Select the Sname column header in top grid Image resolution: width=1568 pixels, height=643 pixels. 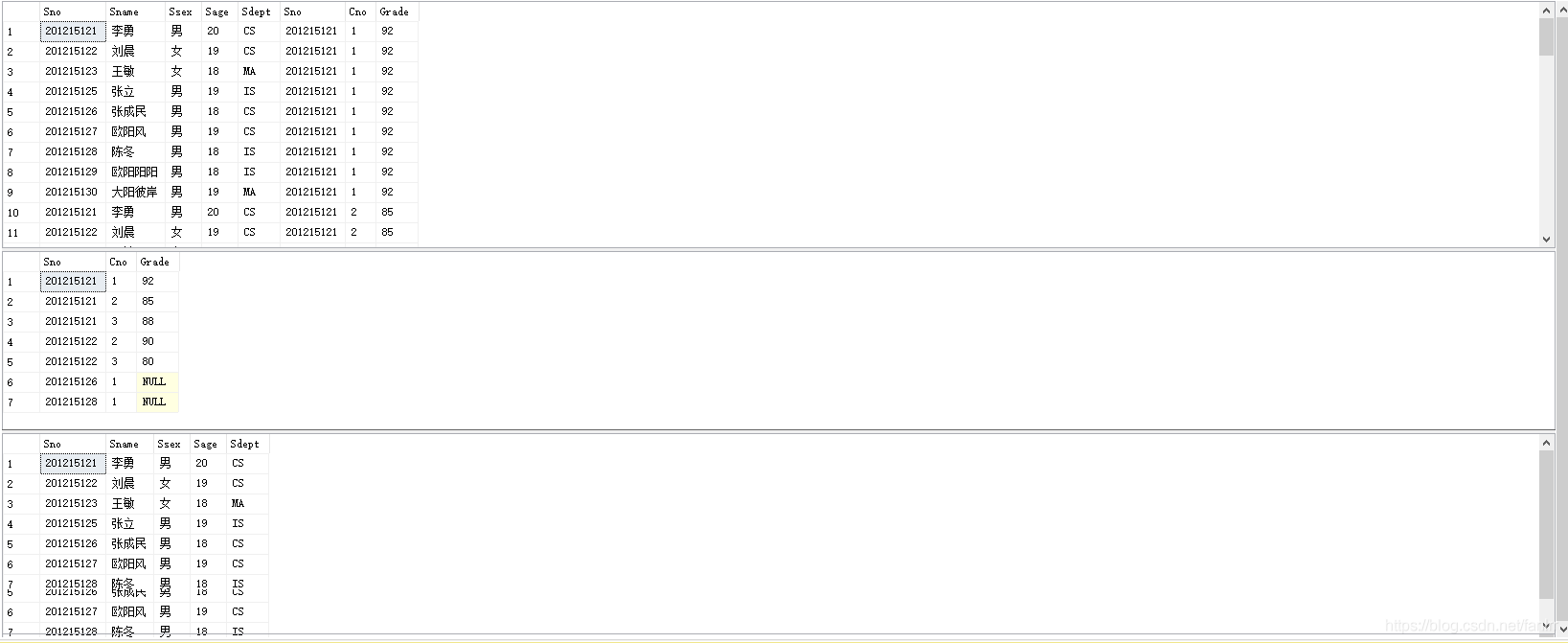(134, 11)
